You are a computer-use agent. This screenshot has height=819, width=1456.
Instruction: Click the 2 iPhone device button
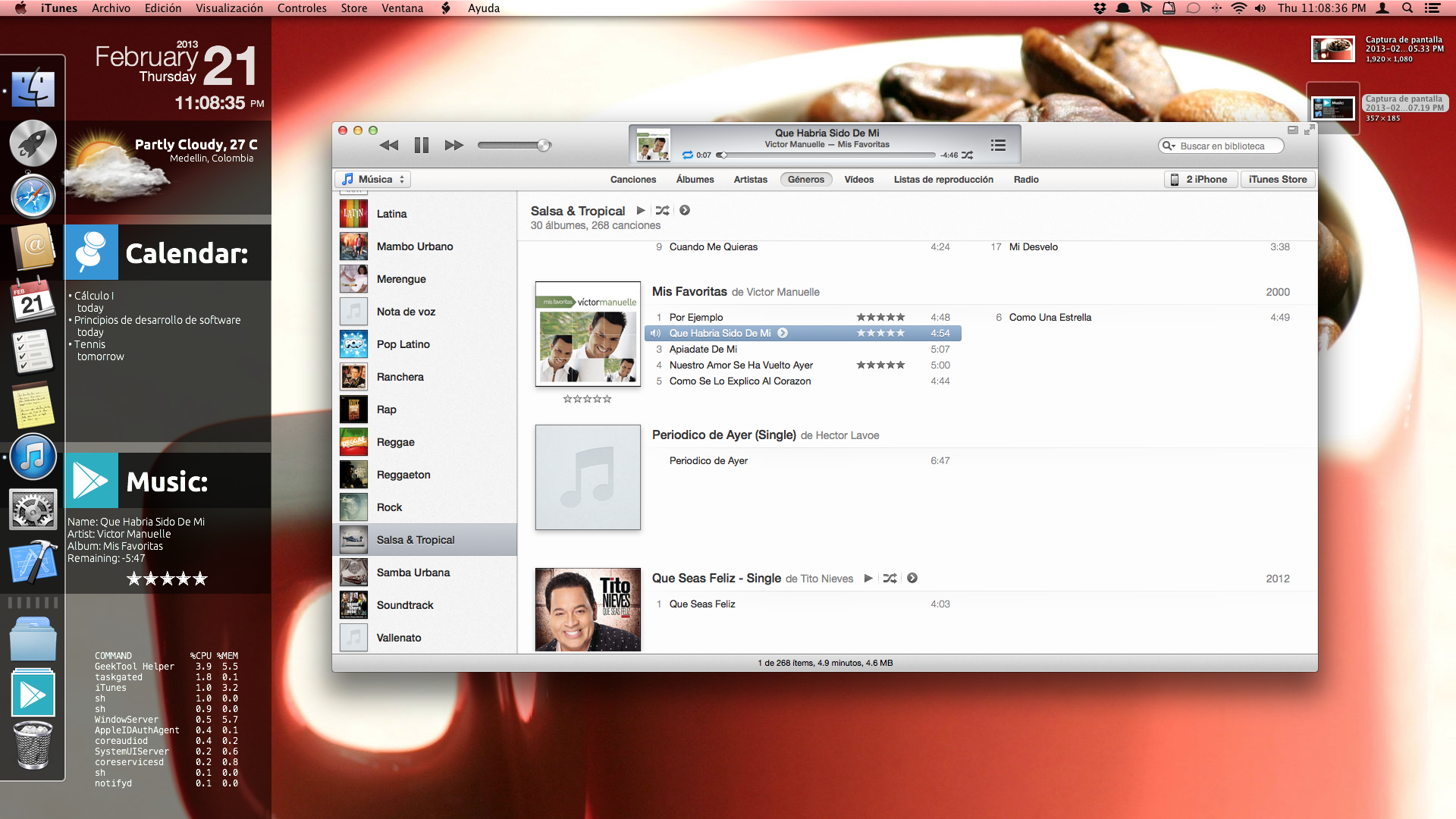click(x=1200, y=180)
